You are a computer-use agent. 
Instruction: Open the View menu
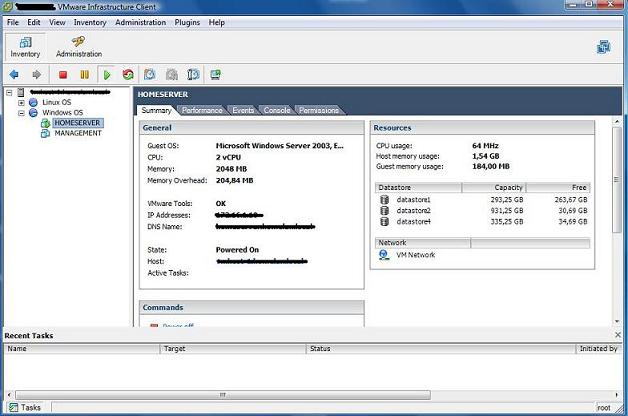pos(57,22)
